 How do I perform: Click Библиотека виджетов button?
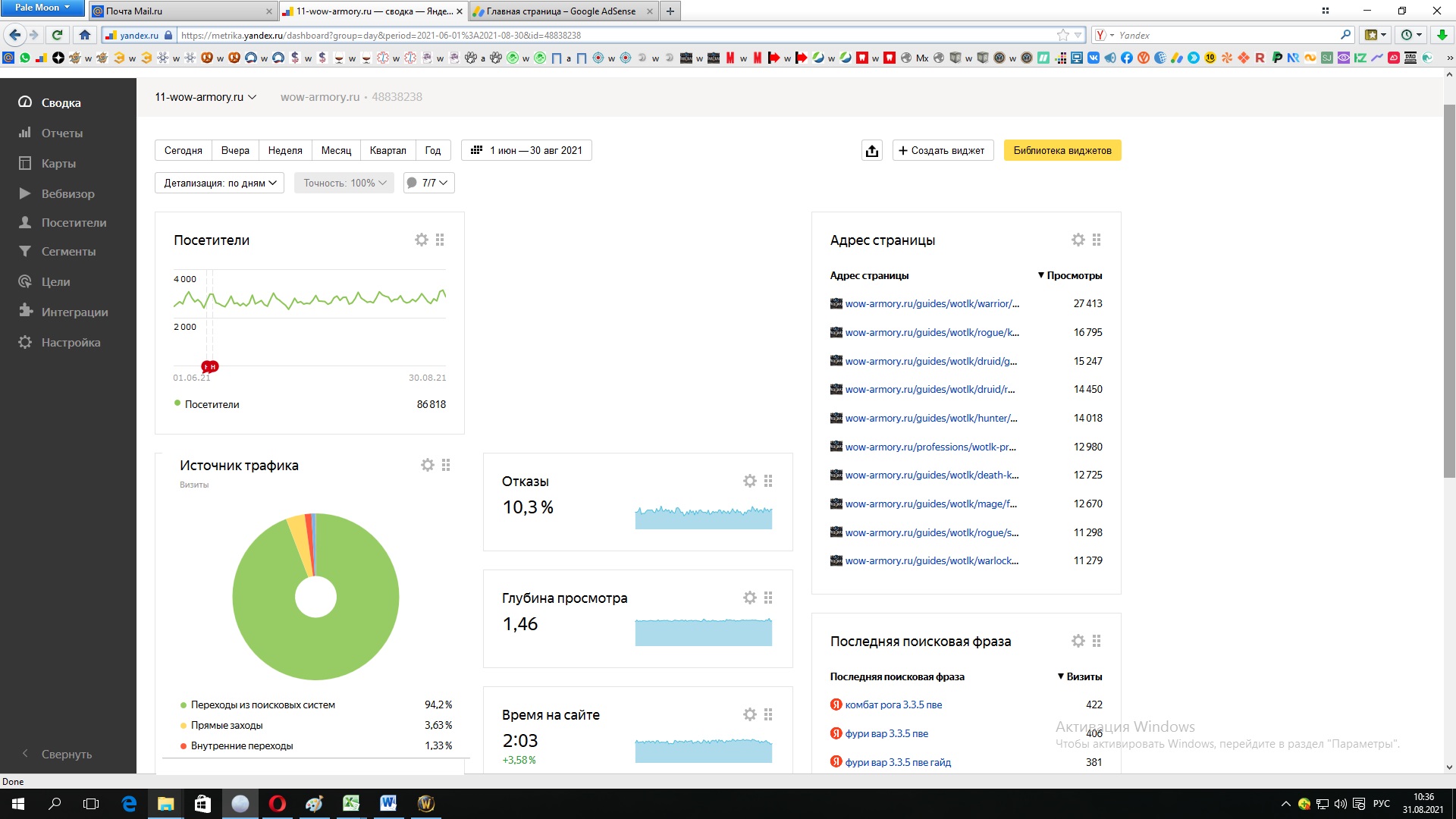1062,150
